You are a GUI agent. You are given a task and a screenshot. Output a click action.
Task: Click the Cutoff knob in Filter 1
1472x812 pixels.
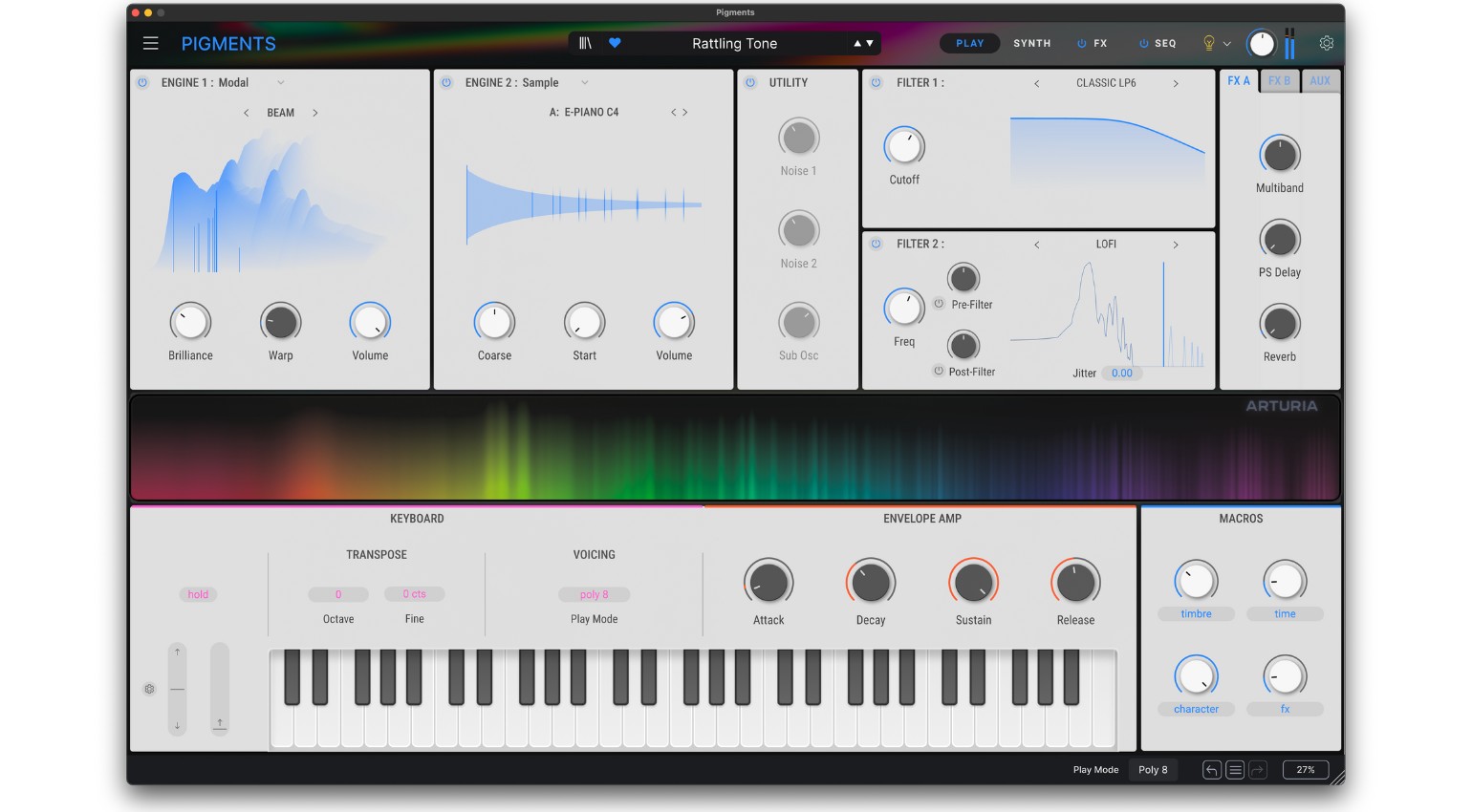click(x=904, y=146)
